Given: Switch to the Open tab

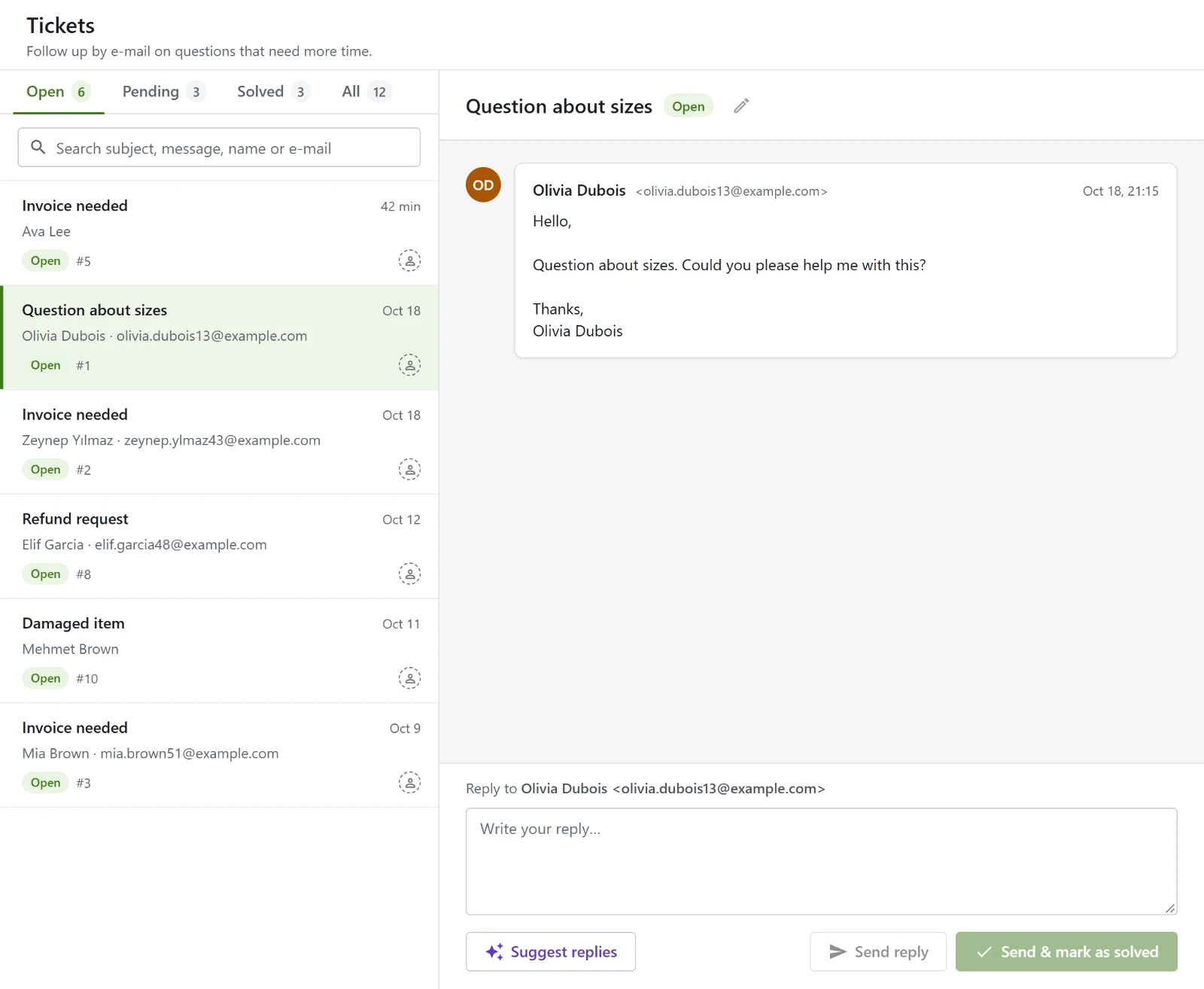Looking at the screenshot, I should [x=58, y=92].
